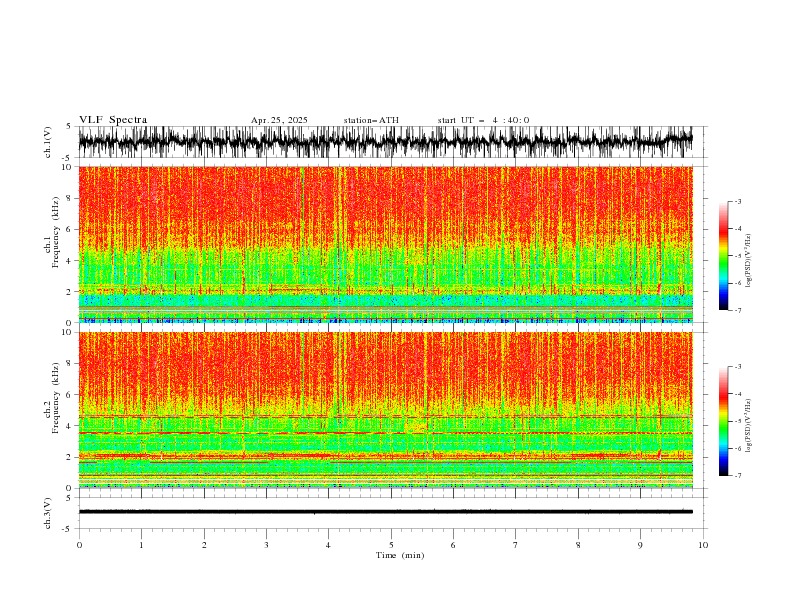Click time axis tick label "10"
The width and height of the screenshot is (792, 612).
pyautogui.click(x=703, y=545)
